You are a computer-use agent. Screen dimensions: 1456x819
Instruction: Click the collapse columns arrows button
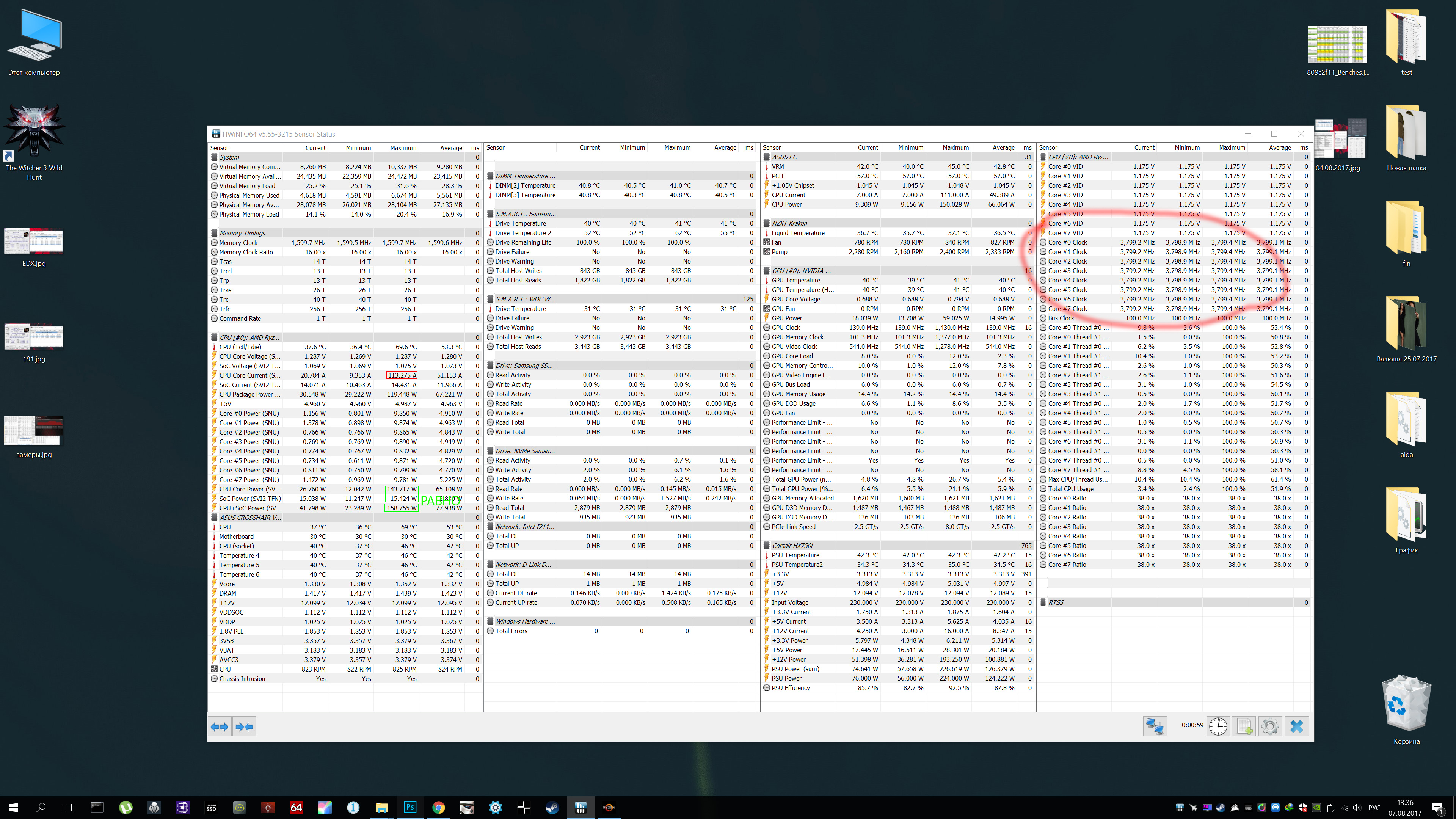point(244,727)
